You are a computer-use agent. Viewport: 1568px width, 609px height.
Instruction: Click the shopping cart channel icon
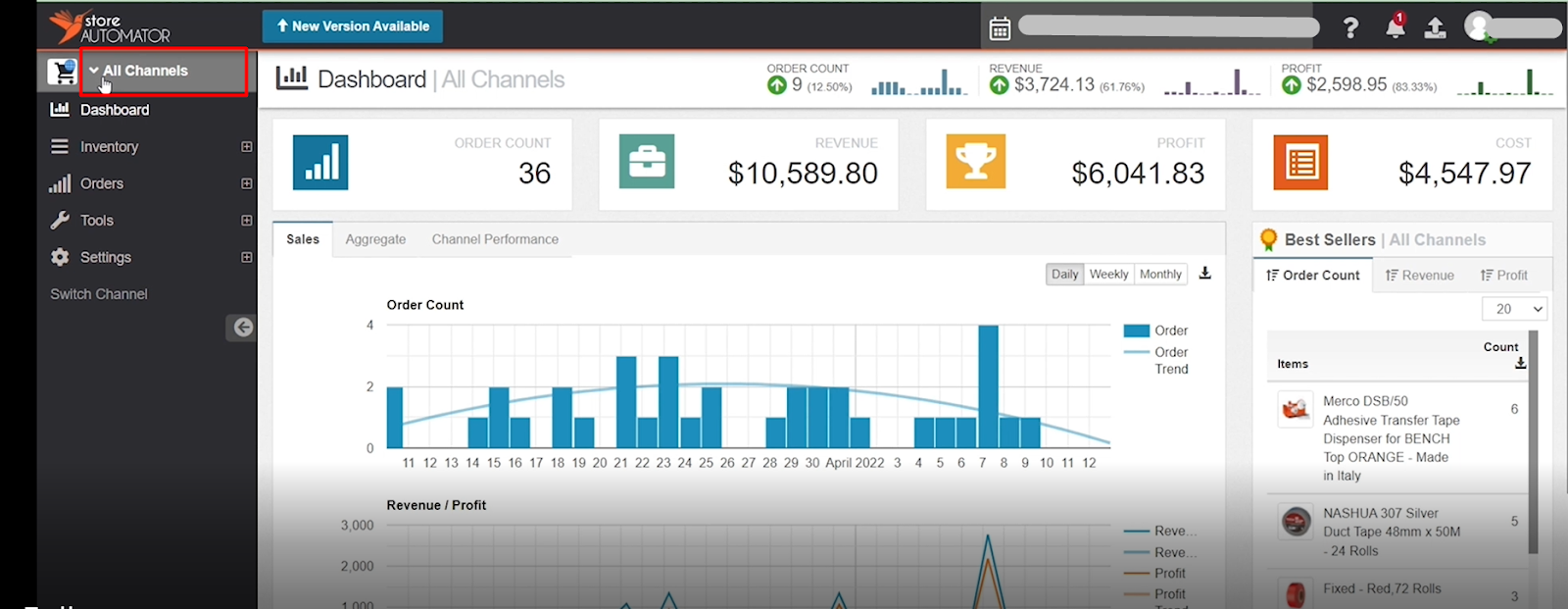click(62, 72)
